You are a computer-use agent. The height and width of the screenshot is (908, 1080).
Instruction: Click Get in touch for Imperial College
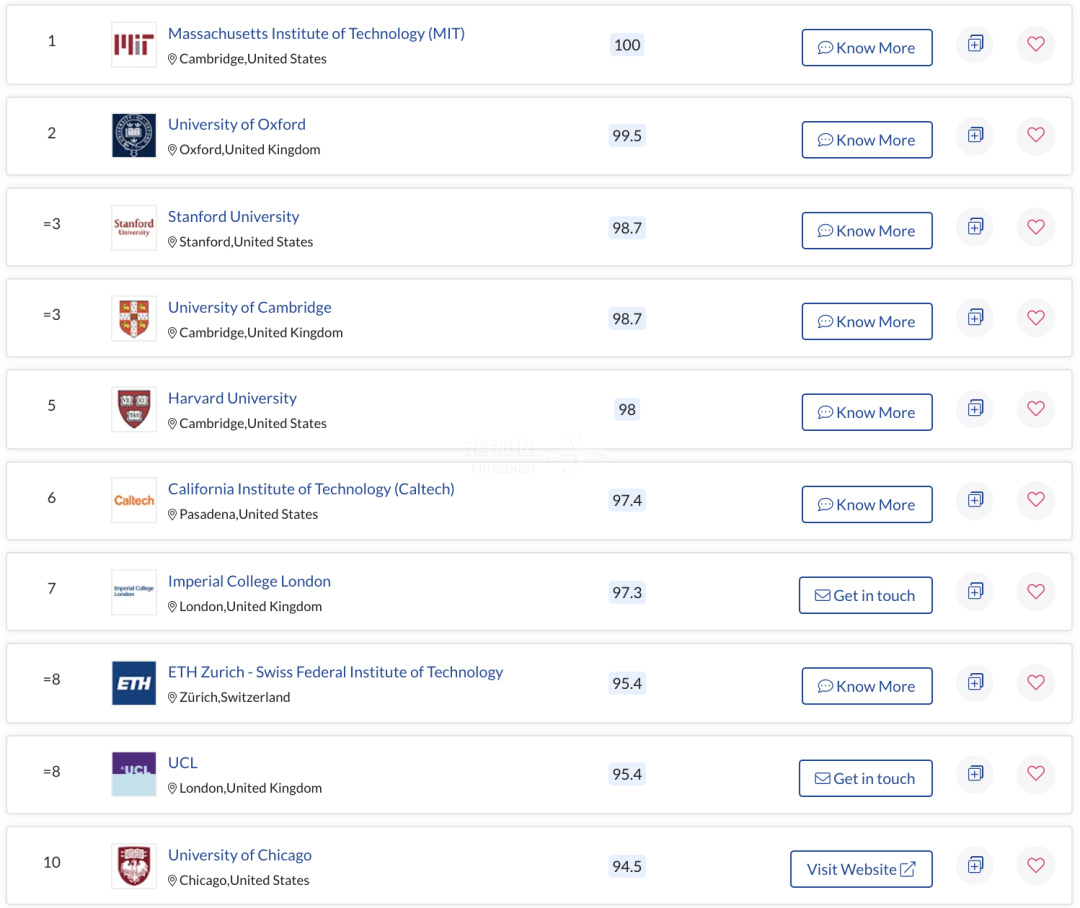pyautogui.click(x=865, y=595)
